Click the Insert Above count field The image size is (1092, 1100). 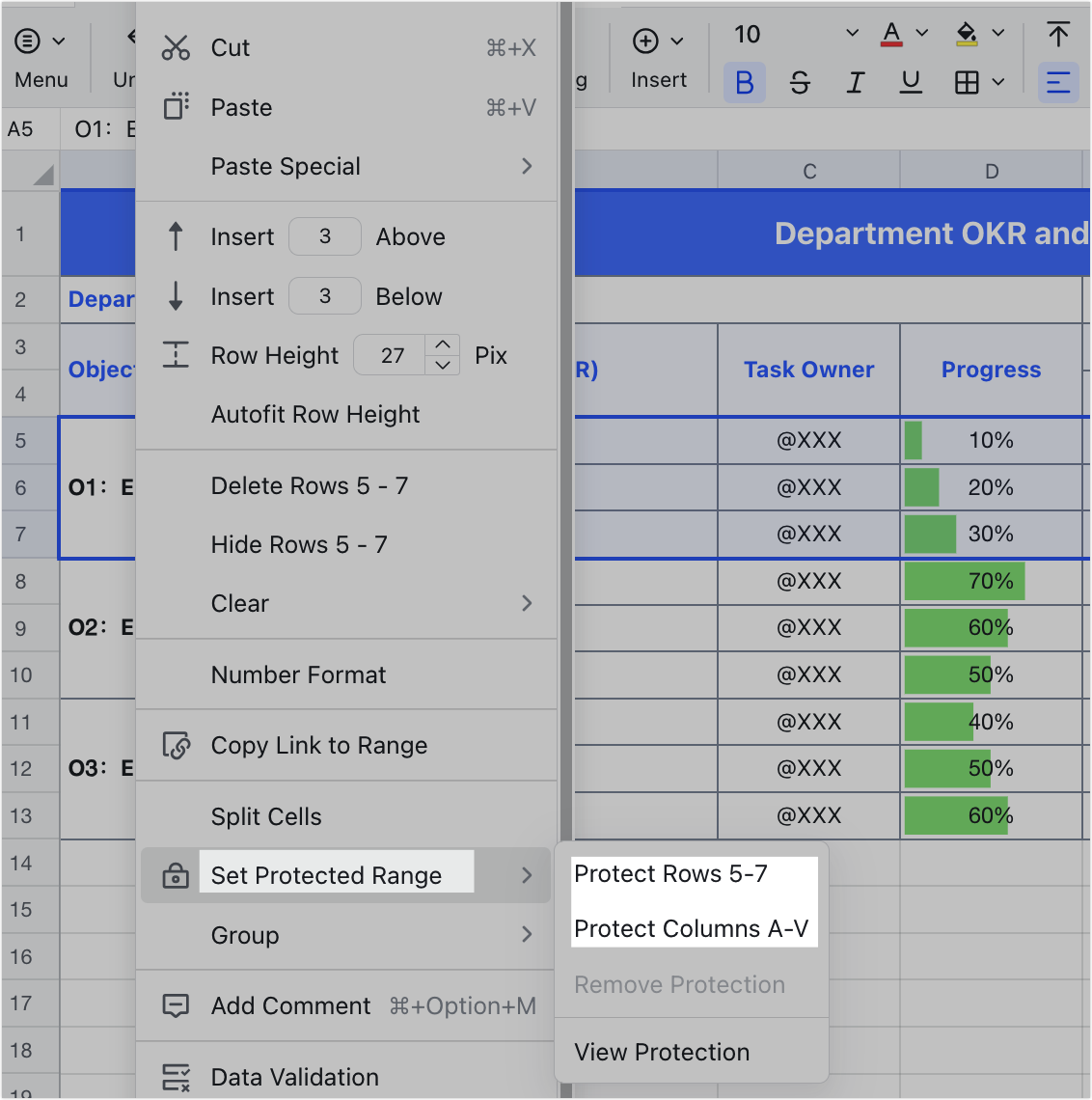pyautogui.click(x=325, y=236)
